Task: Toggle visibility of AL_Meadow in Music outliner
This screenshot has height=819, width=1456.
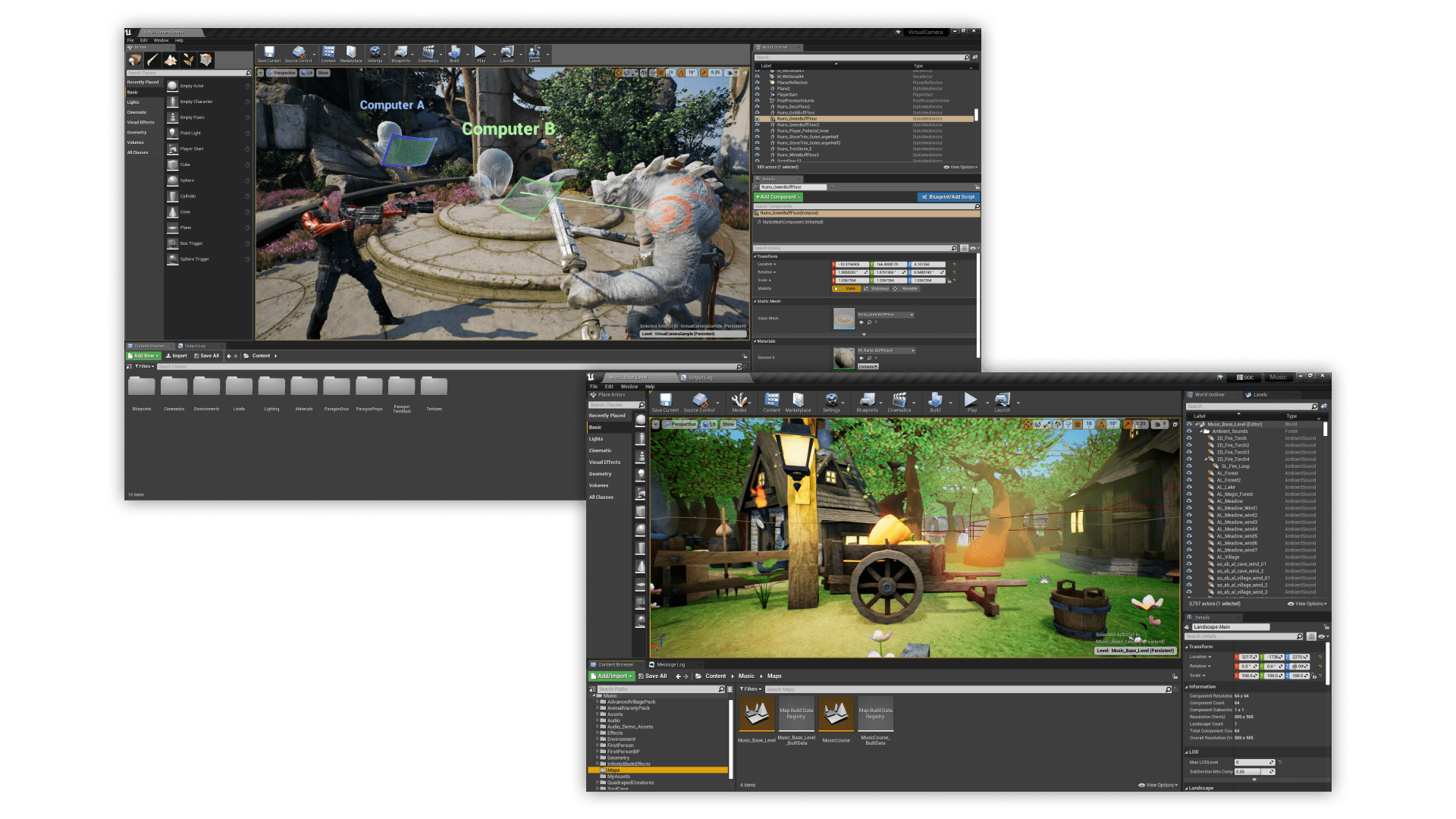Action: tap(1189, 501)
